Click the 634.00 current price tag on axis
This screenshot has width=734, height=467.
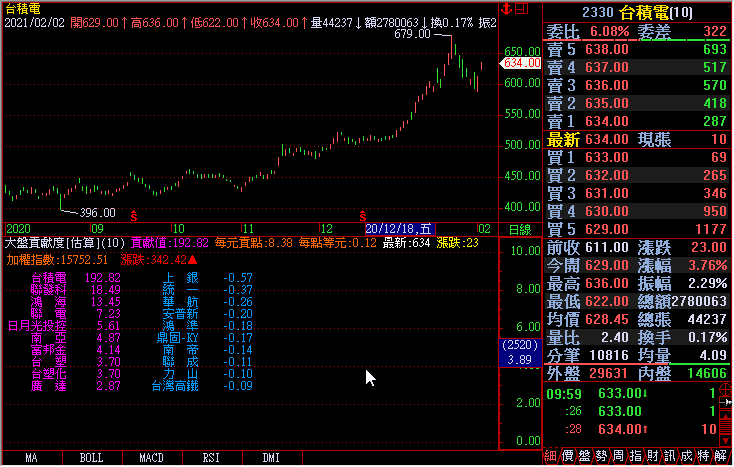click(521, 63)
